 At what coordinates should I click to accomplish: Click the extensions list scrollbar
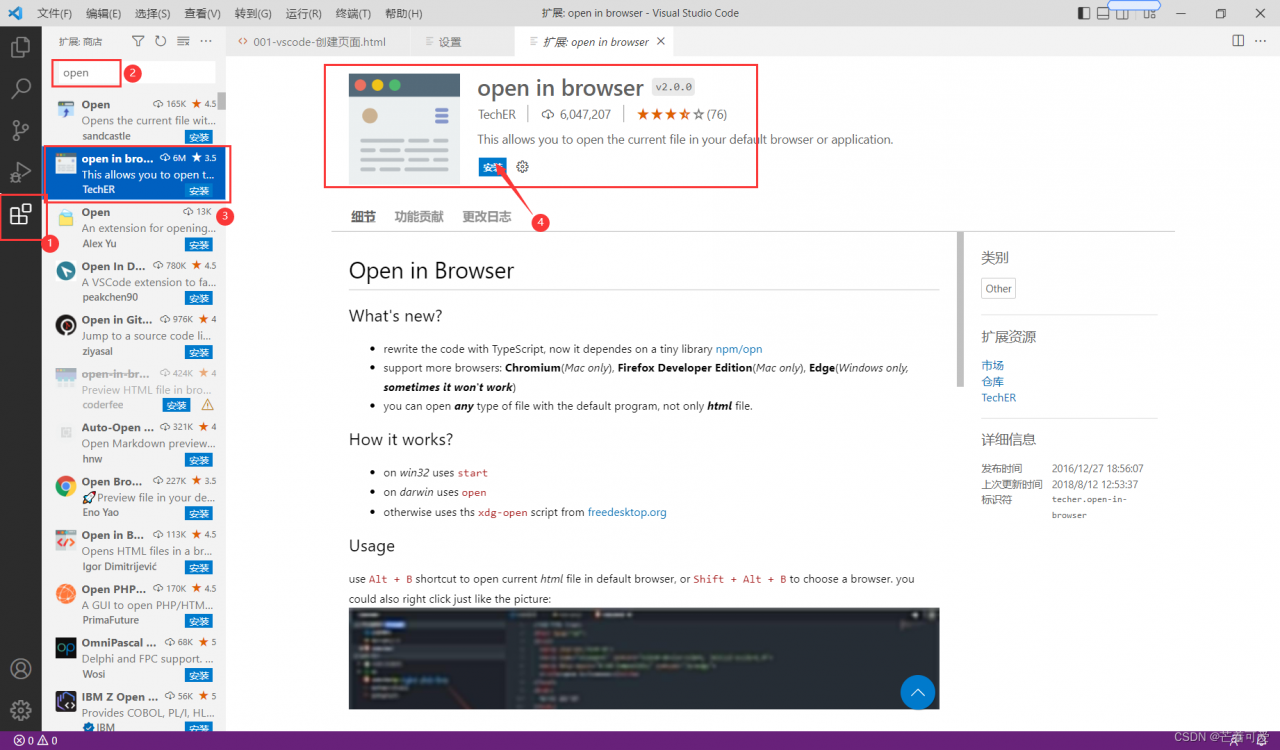[x=222, y=101]
